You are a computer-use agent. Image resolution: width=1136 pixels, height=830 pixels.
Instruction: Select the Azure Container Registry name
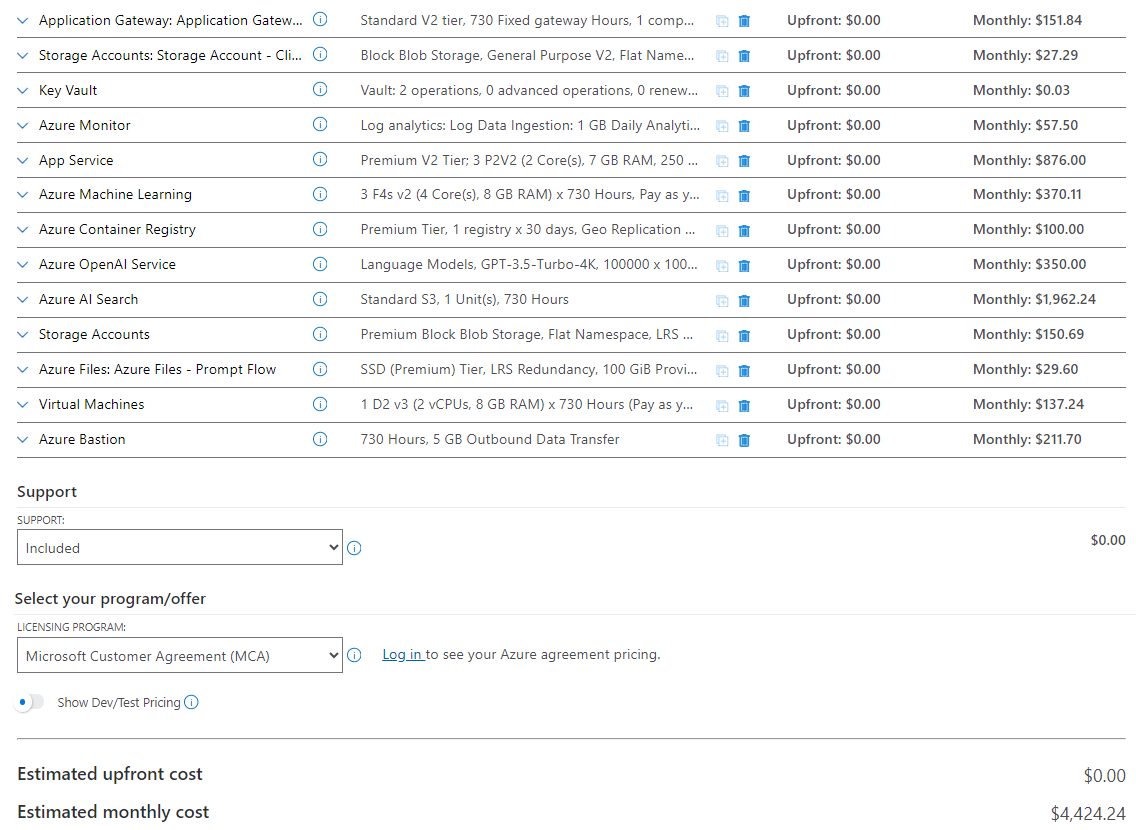point(117,230)
